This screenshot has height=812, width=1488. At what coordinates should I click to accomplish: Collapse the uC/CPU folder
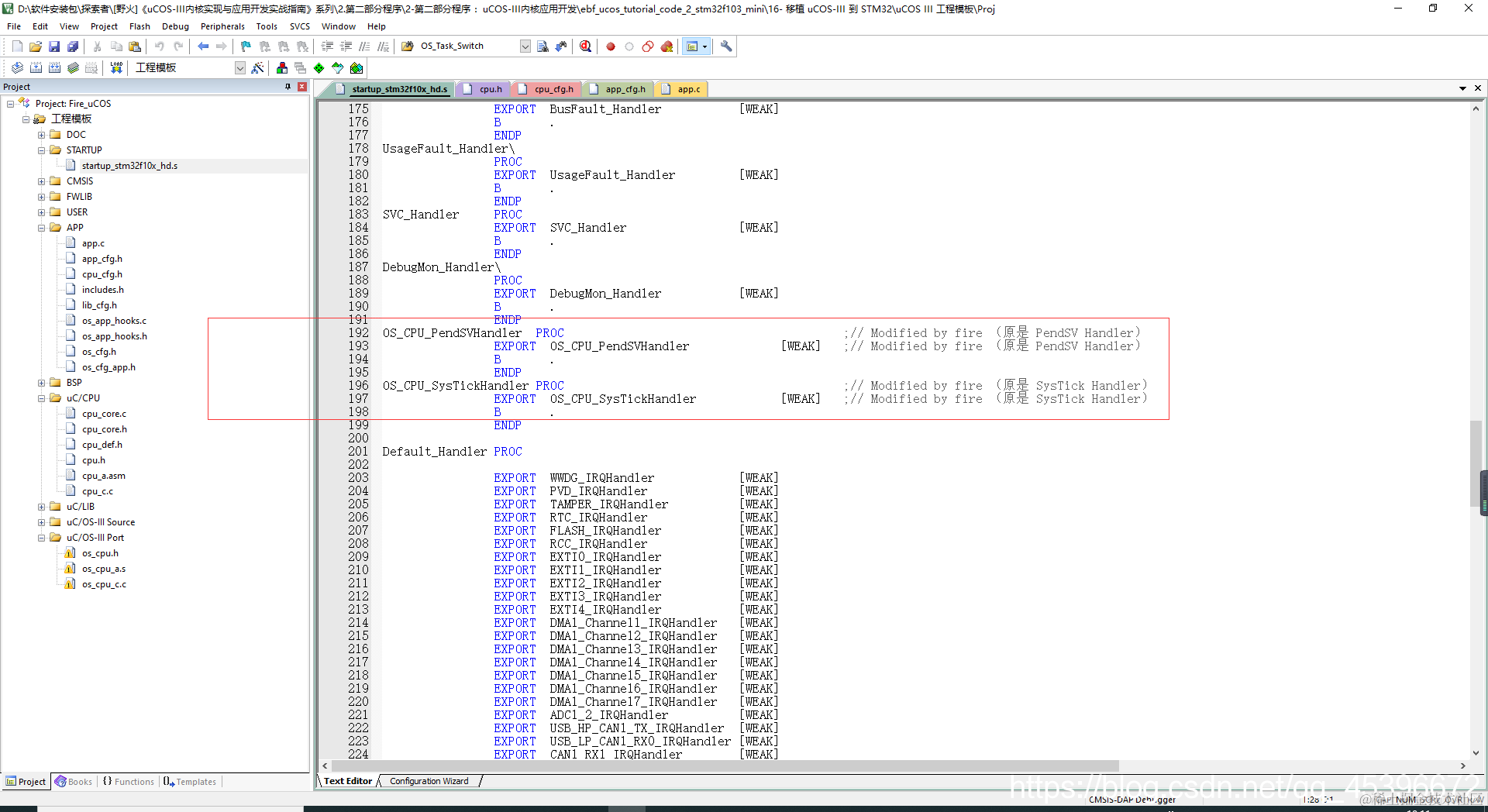[42, 398]
